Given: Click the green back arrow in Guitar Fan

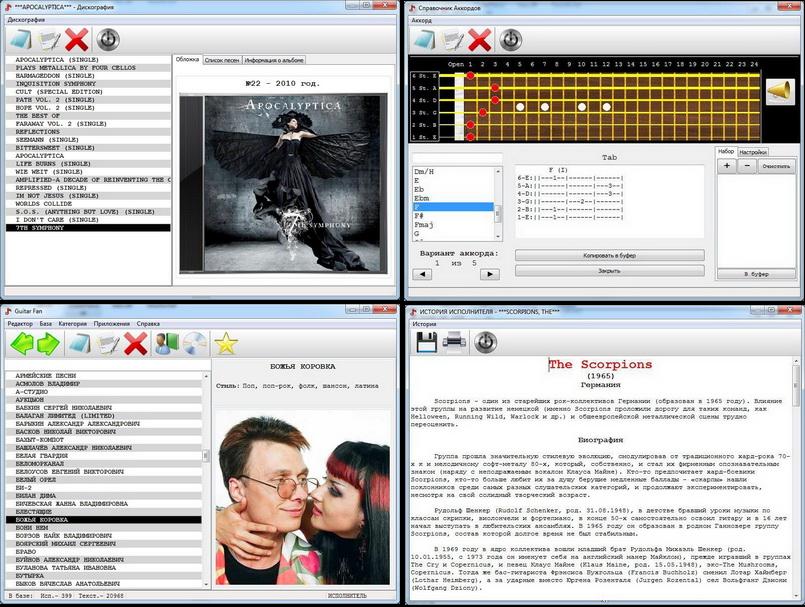Looking at the screenshot, I should 22,344.
